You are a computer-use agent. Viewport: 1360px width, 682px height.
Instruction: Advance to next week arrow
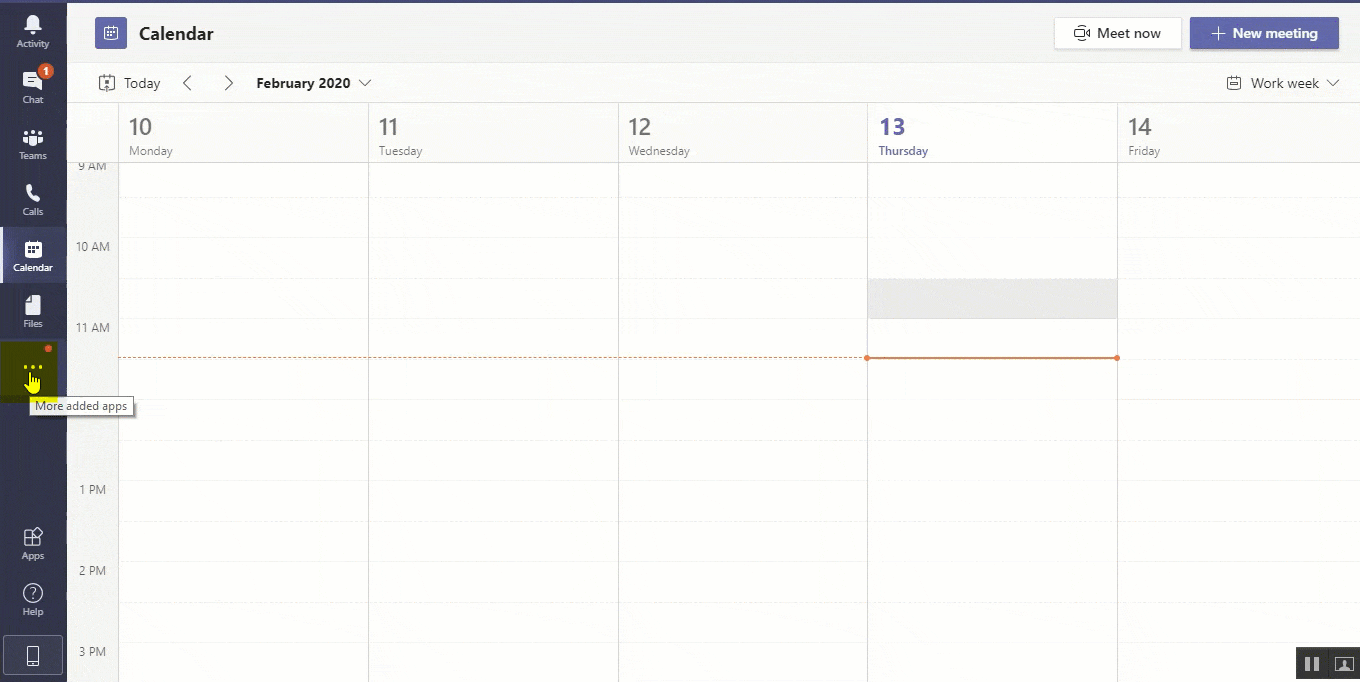(229, 83)
